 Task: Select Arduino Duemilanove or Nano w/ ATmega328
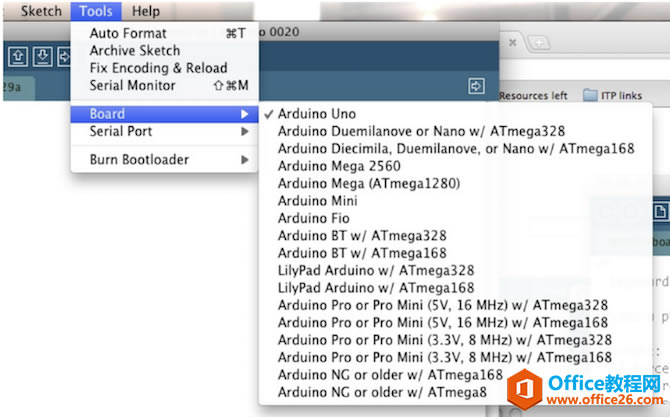[x=455, y=131]
